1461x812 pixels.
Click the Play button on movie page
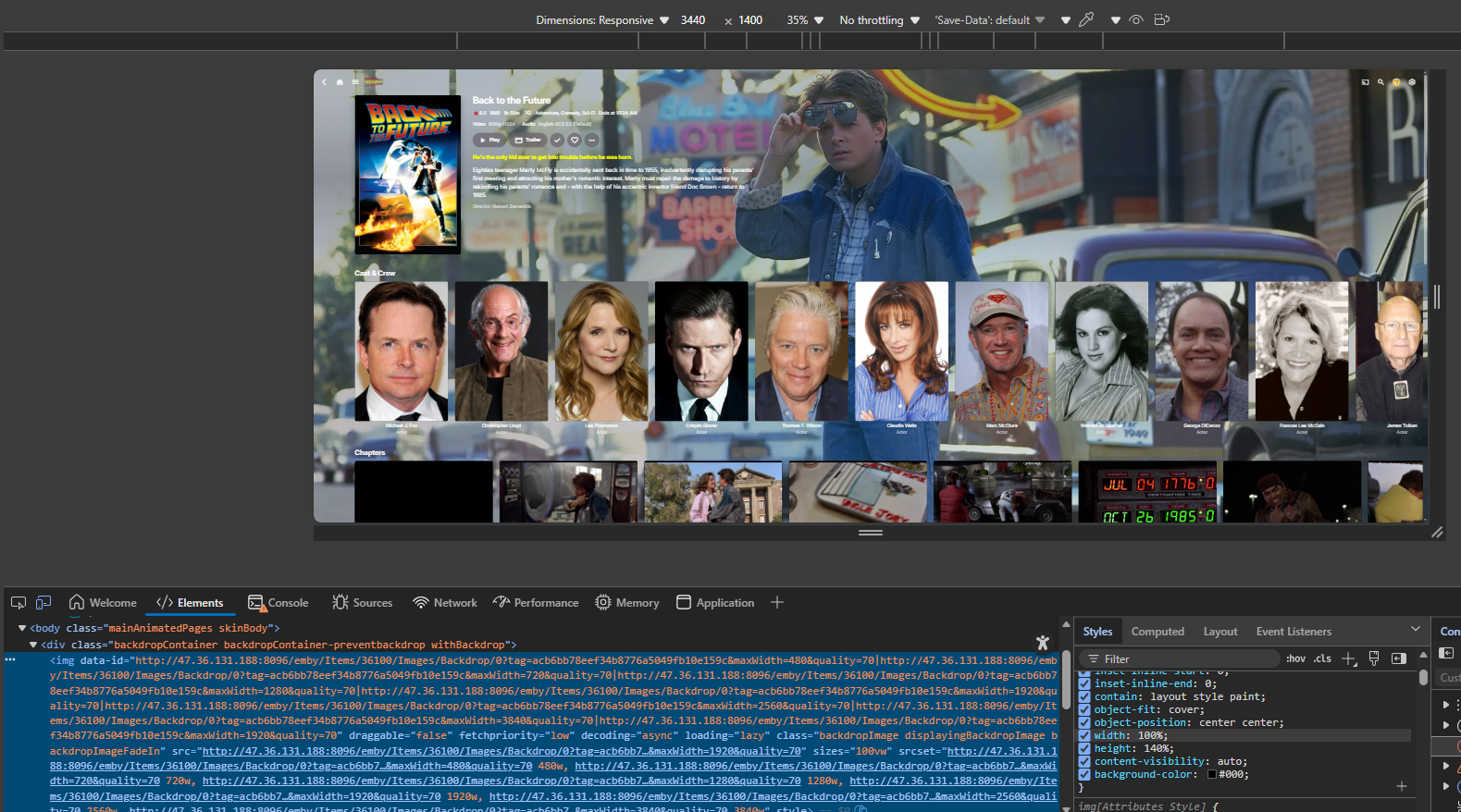point(488,140)
